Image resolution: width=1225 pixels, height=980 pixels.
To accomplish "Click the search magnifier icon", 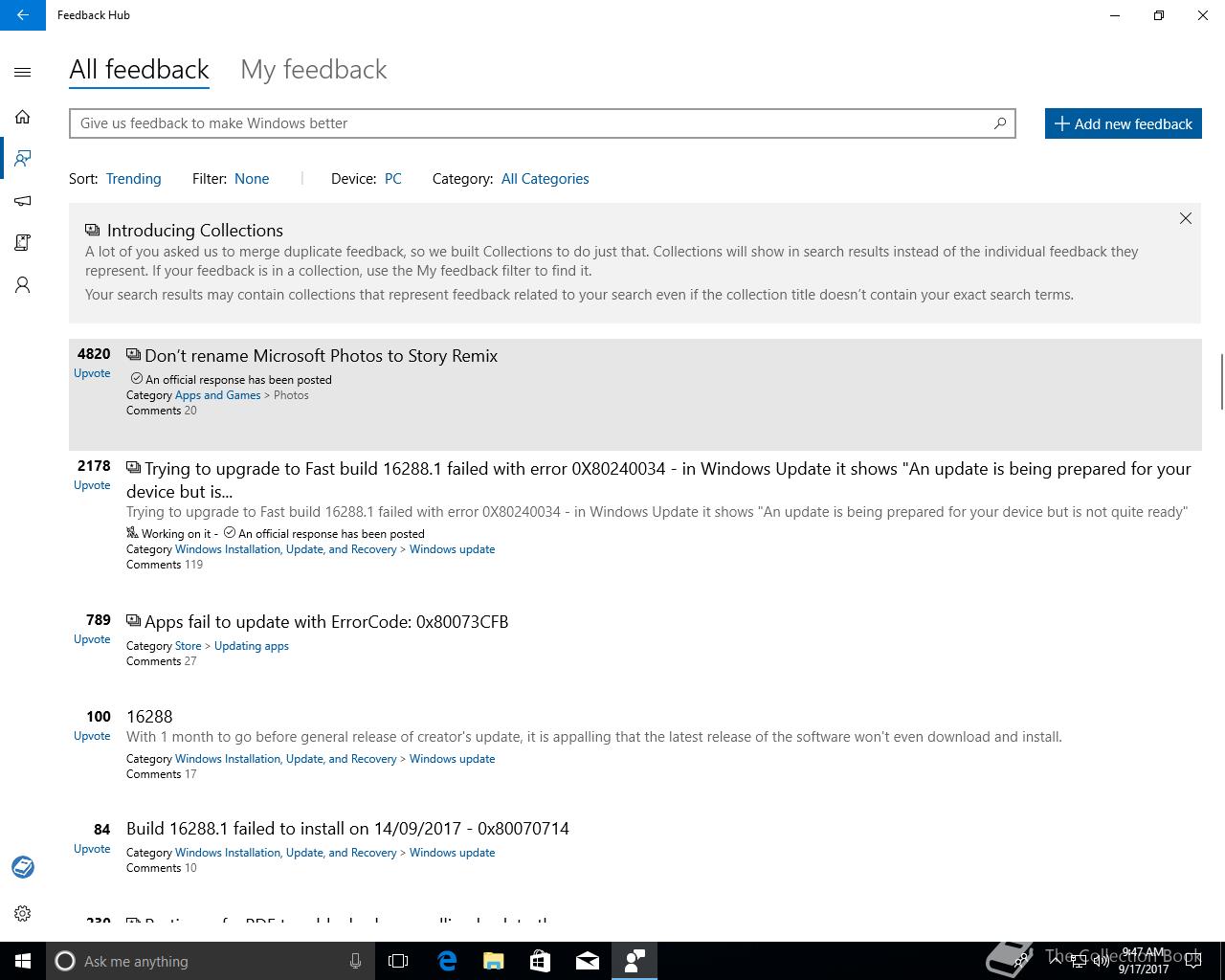I will (x=1000, y=122).
